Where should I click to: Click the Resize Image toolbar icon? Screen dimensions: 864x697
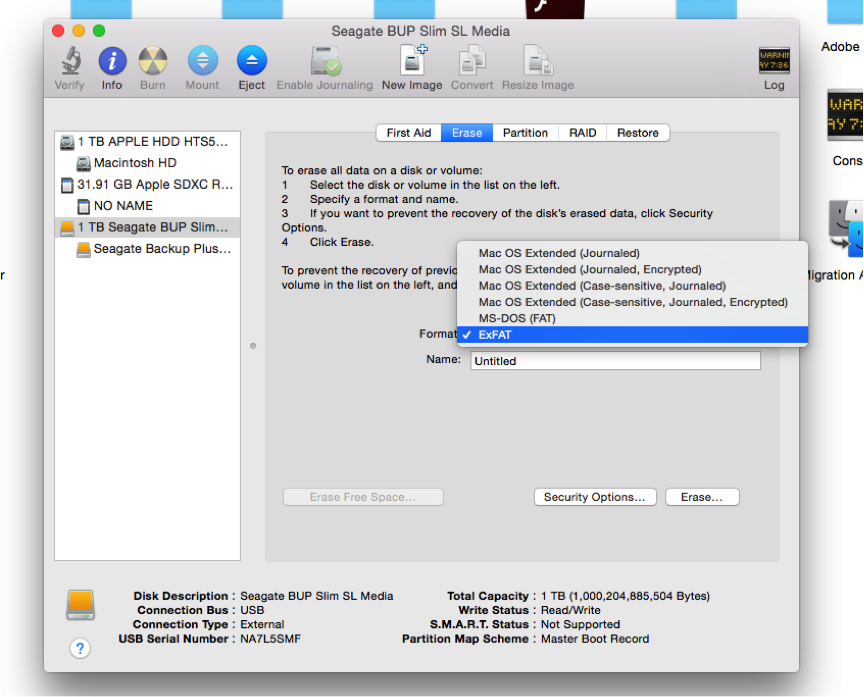[538, 60]
